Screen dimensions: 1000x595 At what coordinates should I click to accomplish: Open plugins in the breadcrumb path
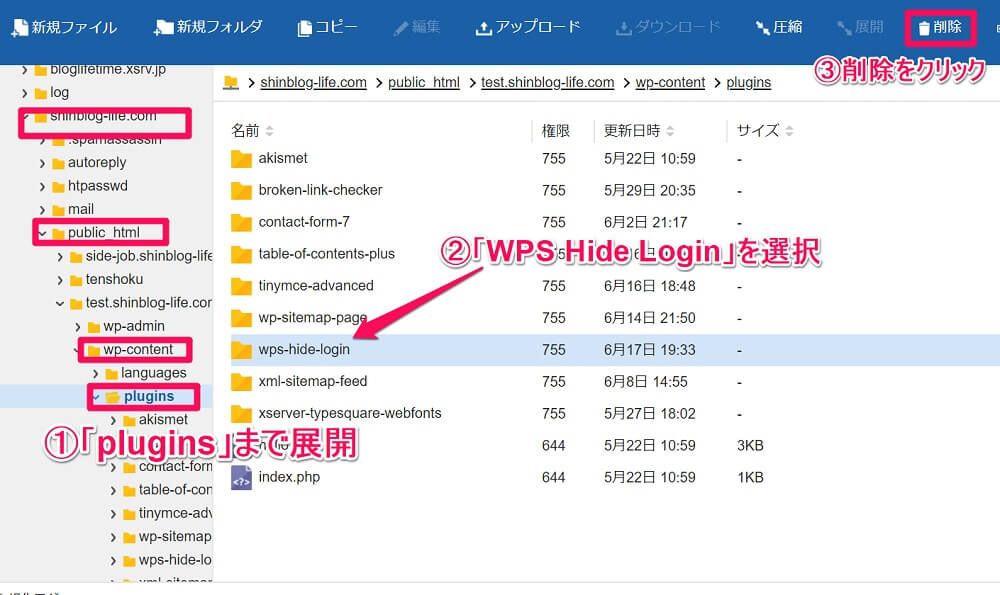pyautogui.click(x=748, y=82)
